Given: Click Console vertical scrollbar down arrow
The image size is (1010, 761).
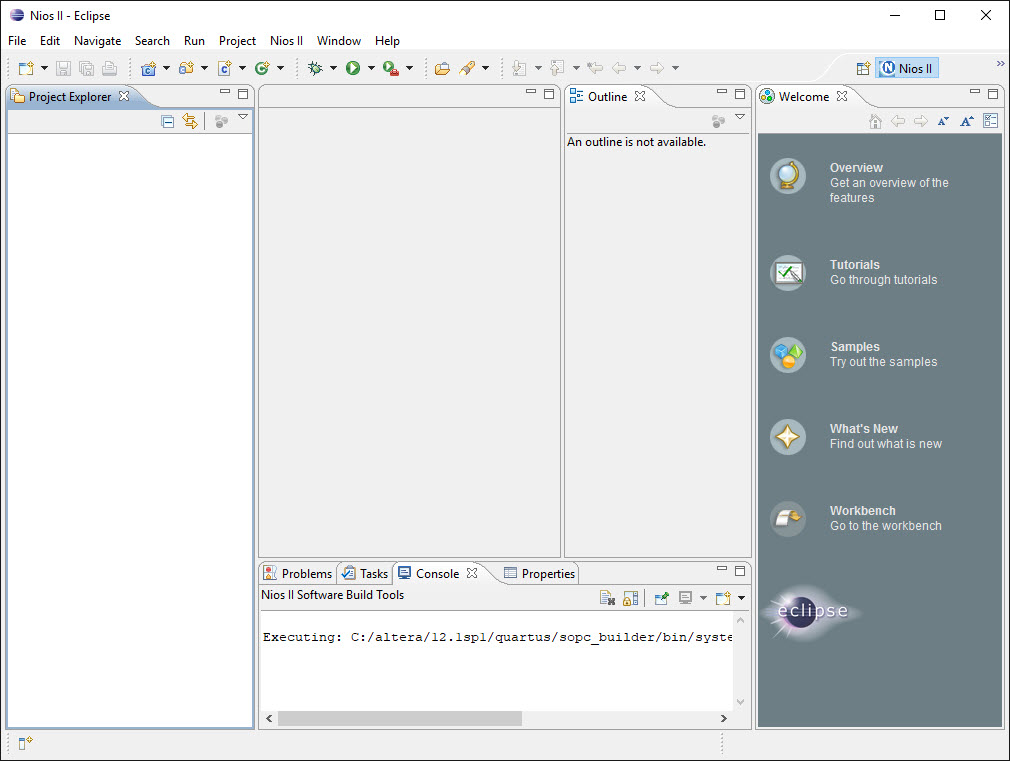Looking at the screenshot, I should [x=741, y=702].
